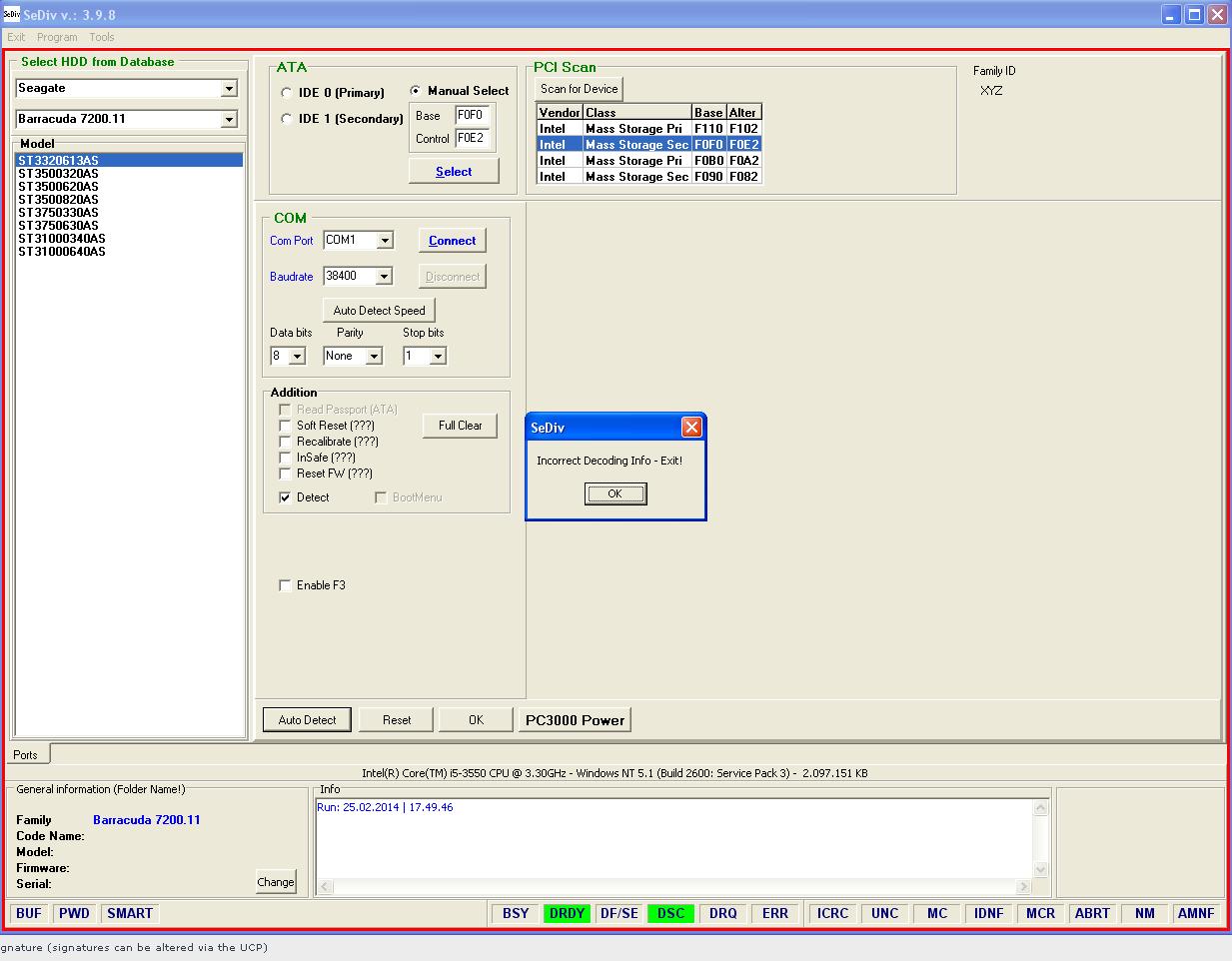Click the green DRDY status indicator
Screen dimensions: 1232x961
coord(568,913)
